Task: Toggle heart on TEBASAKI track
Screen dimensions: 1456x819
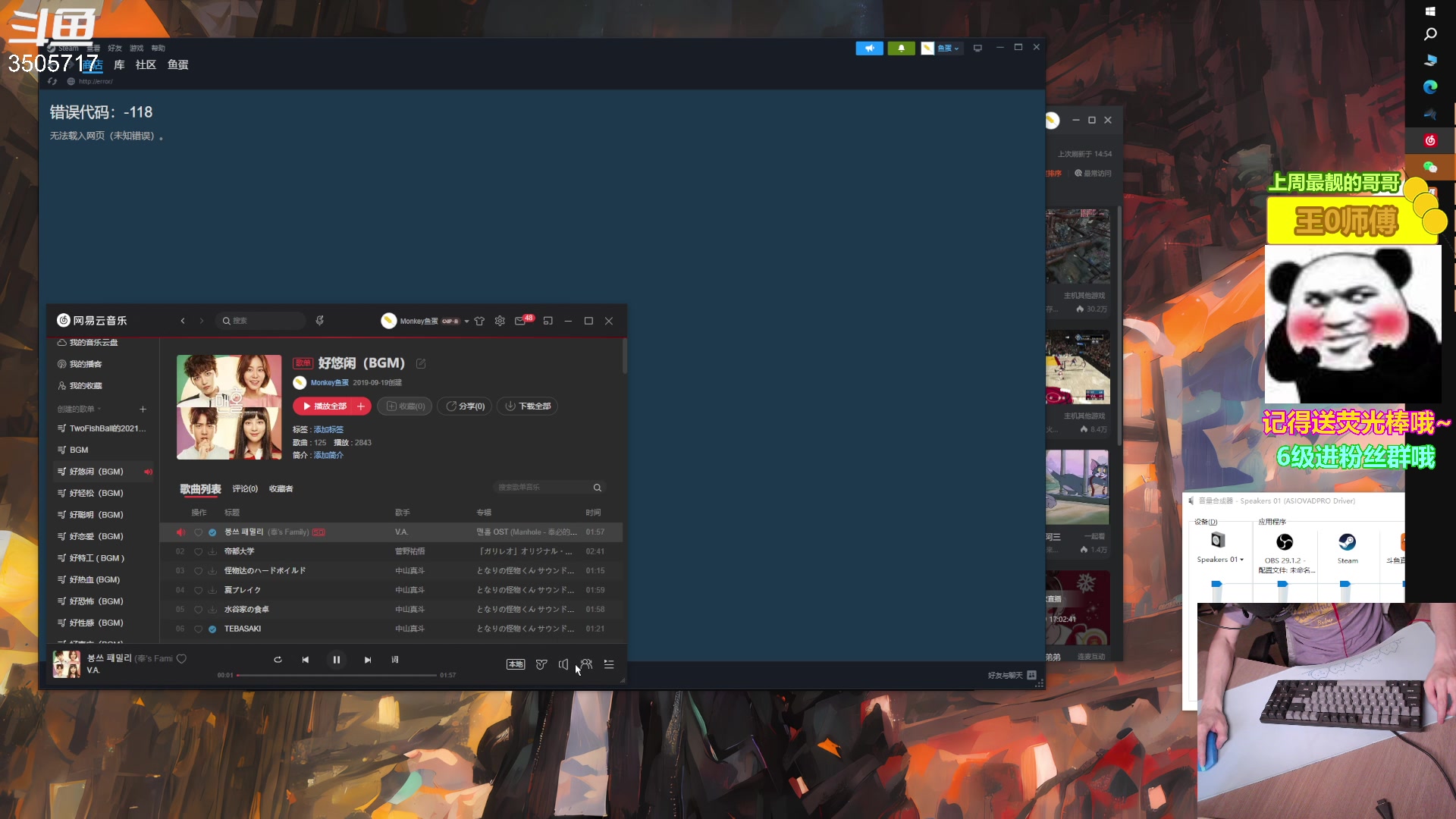Action: [198, 629]
